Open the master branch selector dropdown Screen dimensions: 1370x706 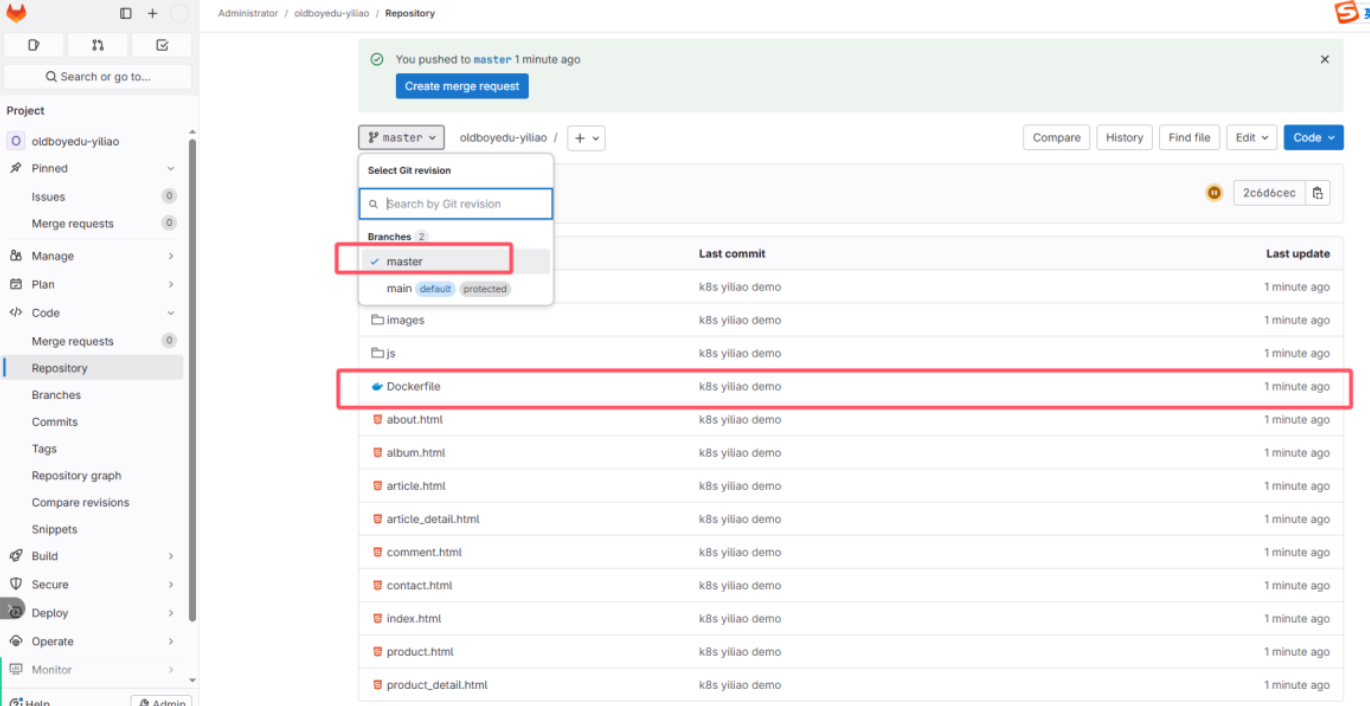click(x=401, y=138)
